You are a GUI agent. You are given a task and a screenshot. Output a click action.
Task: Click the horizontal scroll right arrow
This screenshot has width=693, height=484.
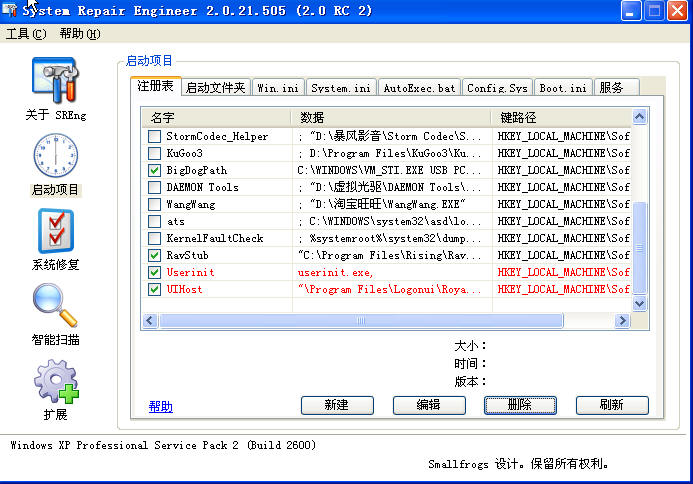[x=622, y=320]
